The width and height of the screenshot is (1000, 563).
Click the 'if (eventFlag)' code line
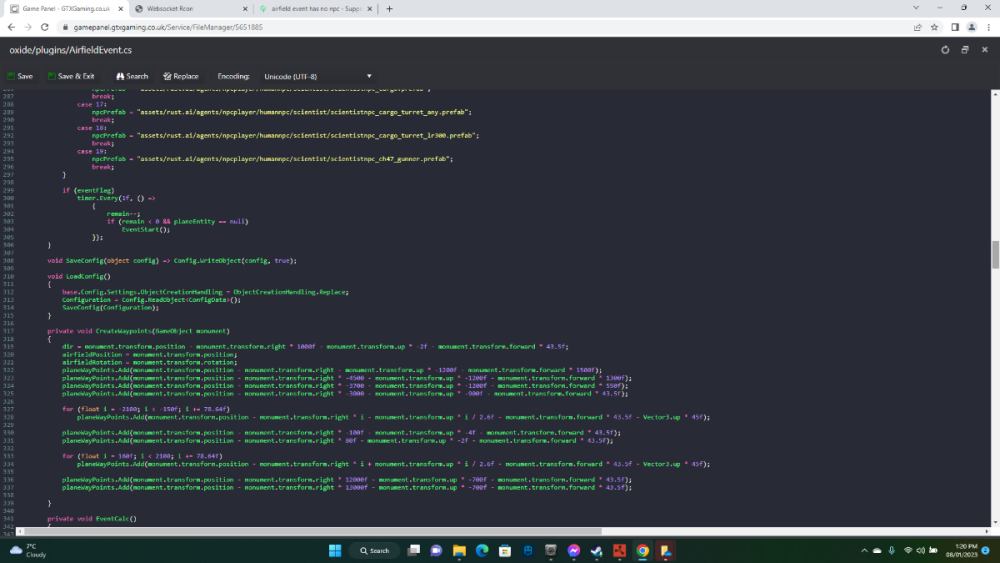click(x=88, y=190)
